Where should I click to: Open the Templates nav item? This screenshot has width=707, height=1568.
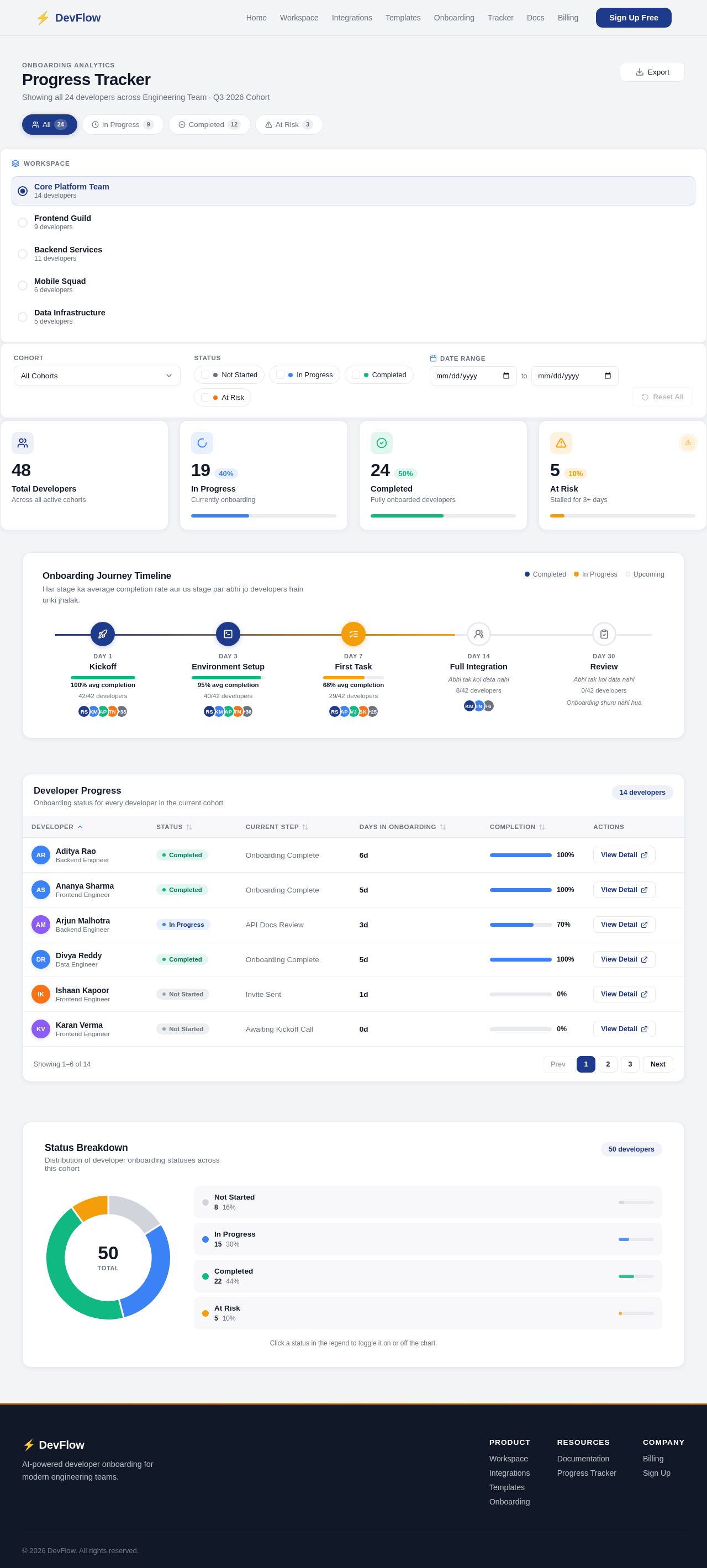(403, 18)
